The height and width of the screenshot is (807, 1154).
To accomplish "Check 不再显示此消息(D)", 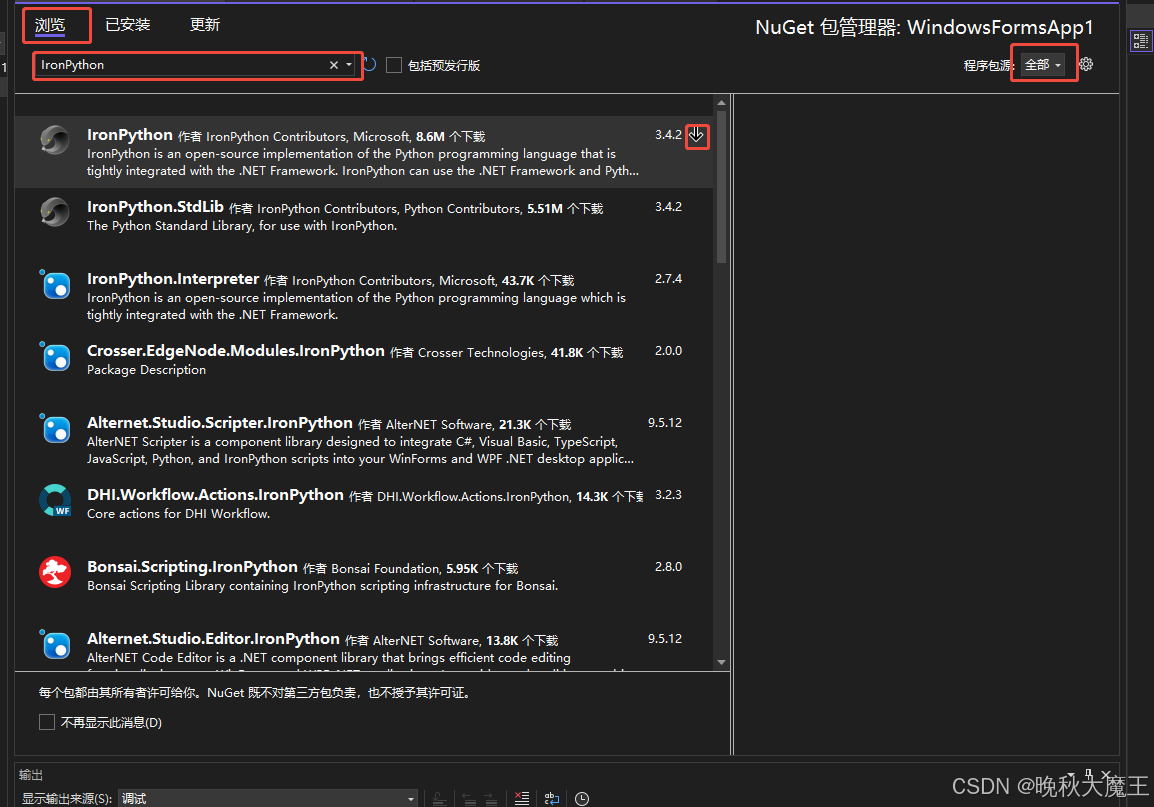I will [46, 721].
